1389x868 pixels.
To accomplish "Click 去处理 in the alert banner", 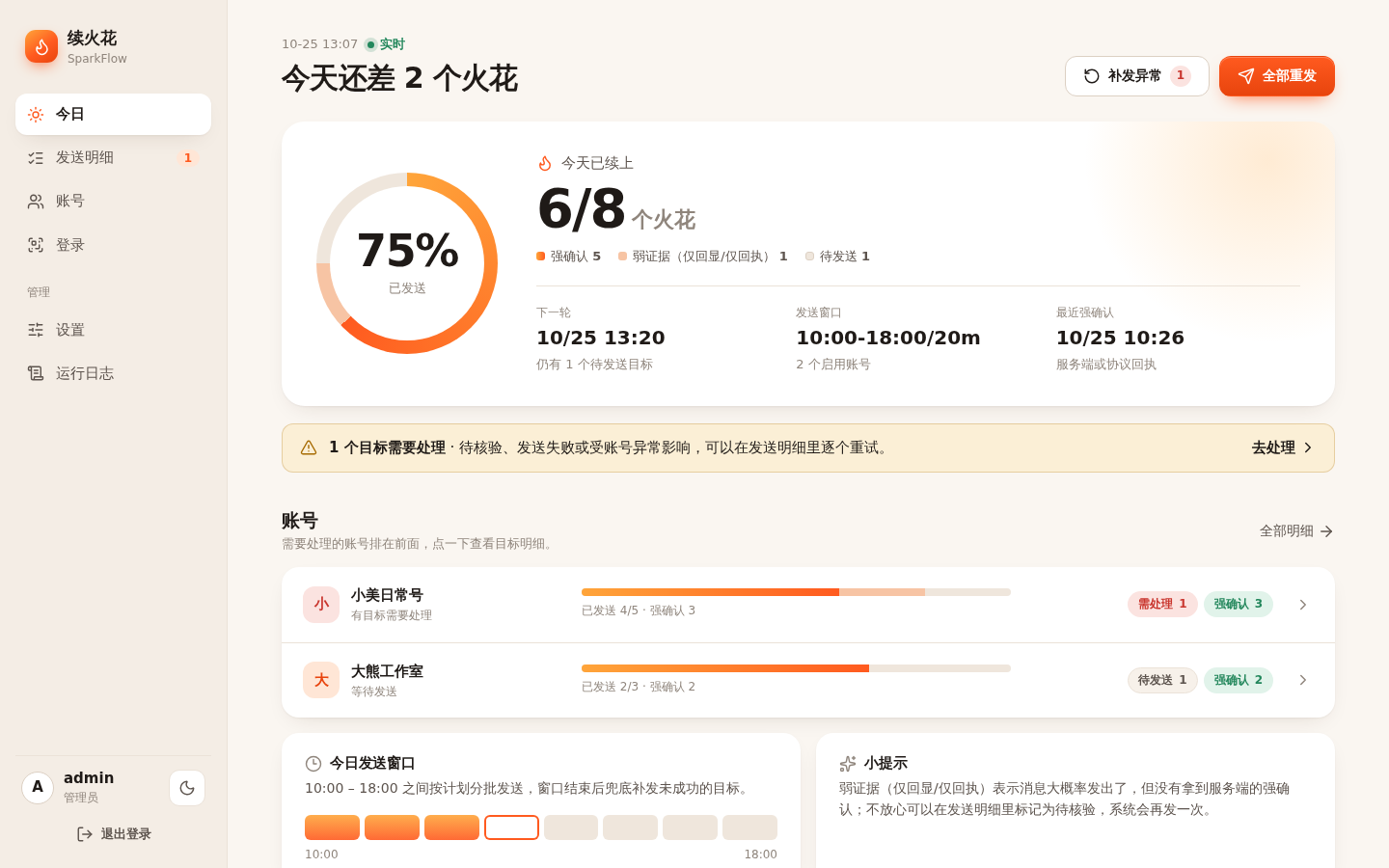I will coord(1282,448).
